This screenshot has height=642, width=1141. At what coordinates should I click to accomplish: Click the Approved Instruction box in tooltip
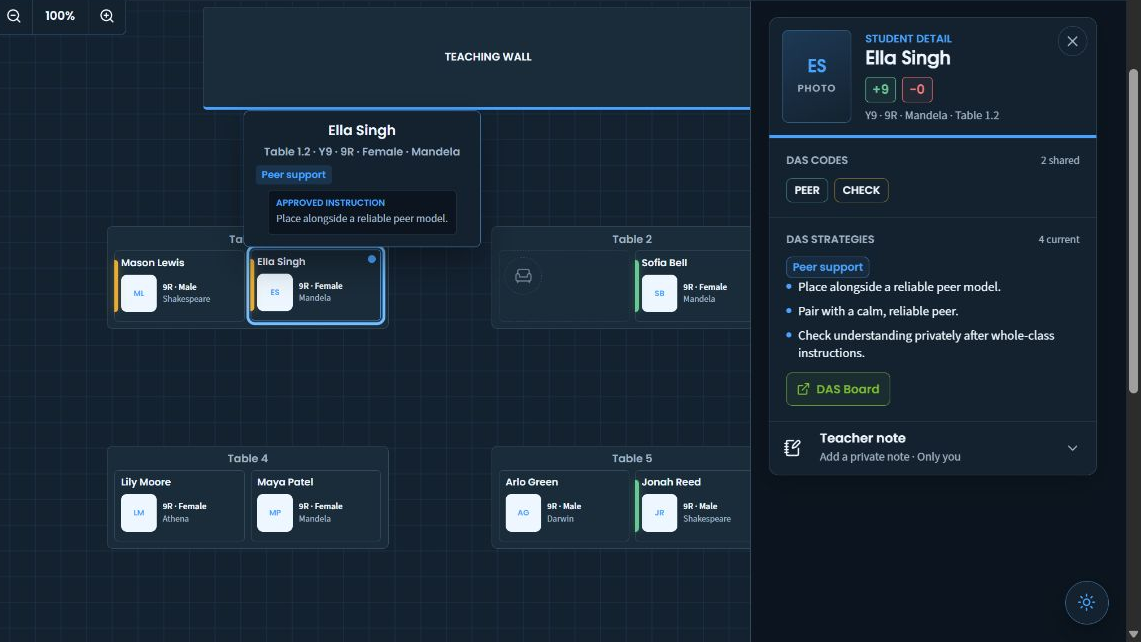point(362,212)
